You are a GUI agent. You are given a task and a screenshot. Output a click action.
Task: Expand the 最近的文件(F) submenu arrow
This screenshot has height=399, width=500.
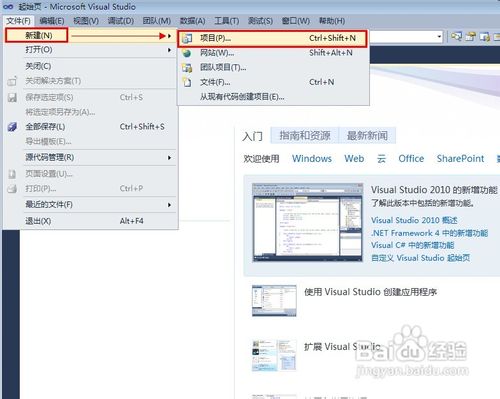169,205
